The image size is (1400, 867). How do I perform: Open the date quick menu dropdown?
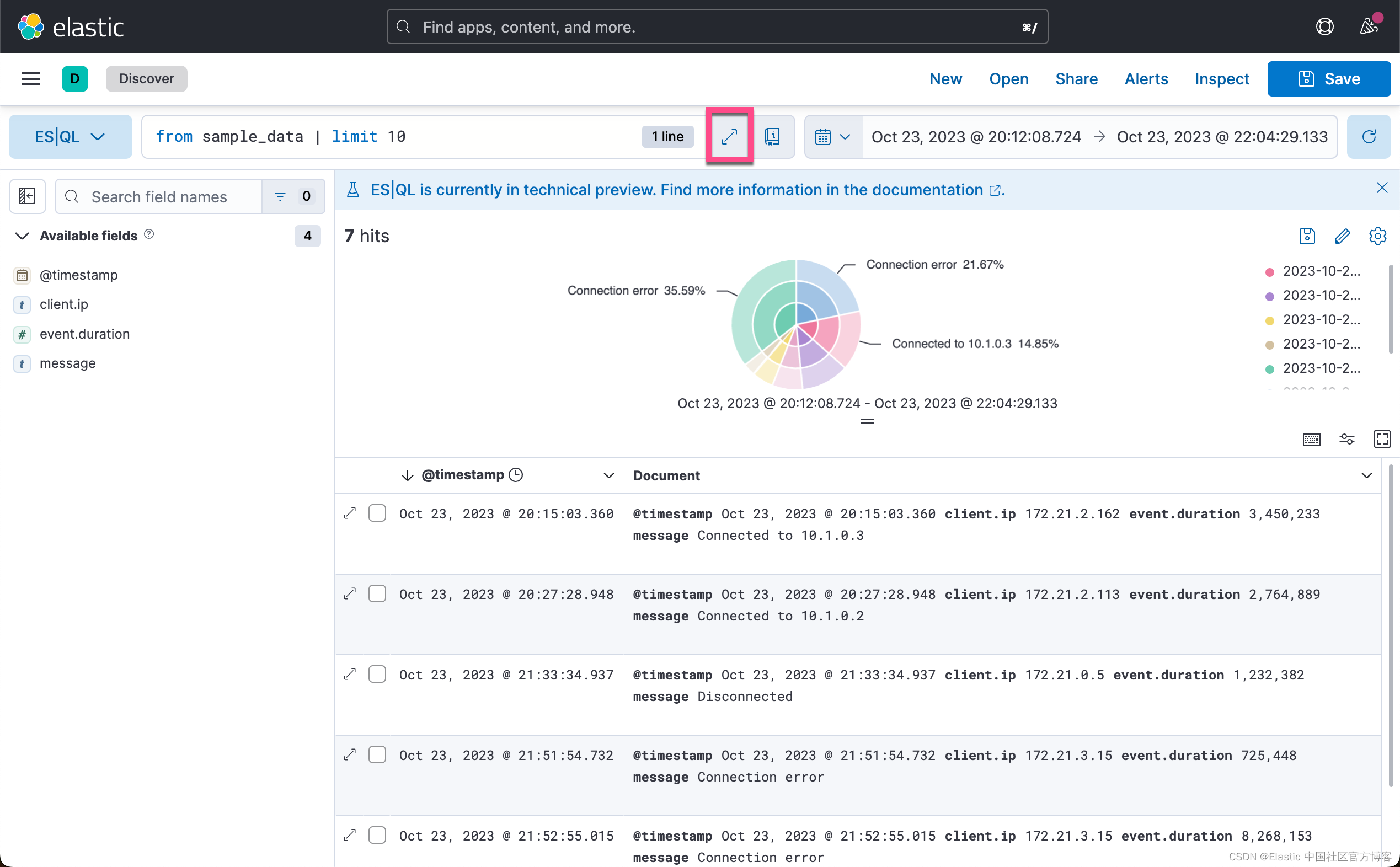pos(832,136)
